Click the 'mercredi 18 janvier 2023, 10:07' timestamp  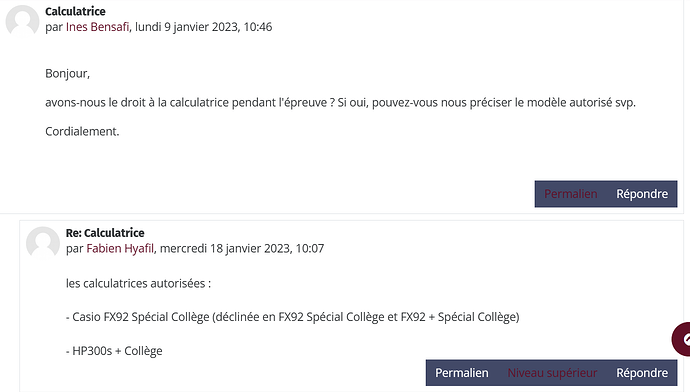click(242, 249)
